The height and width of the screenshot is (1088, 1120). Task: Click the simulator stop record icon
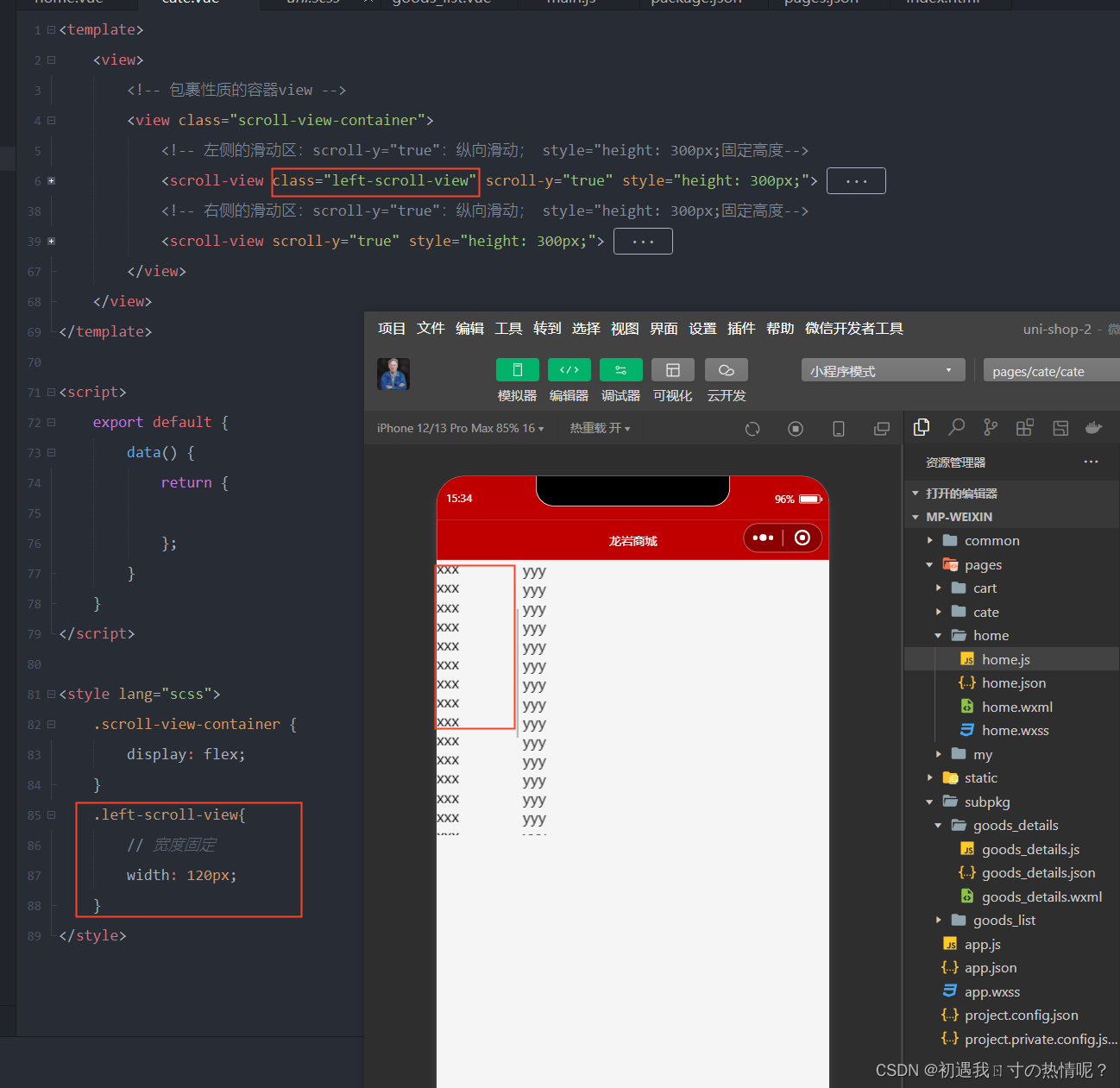(796, 429)
